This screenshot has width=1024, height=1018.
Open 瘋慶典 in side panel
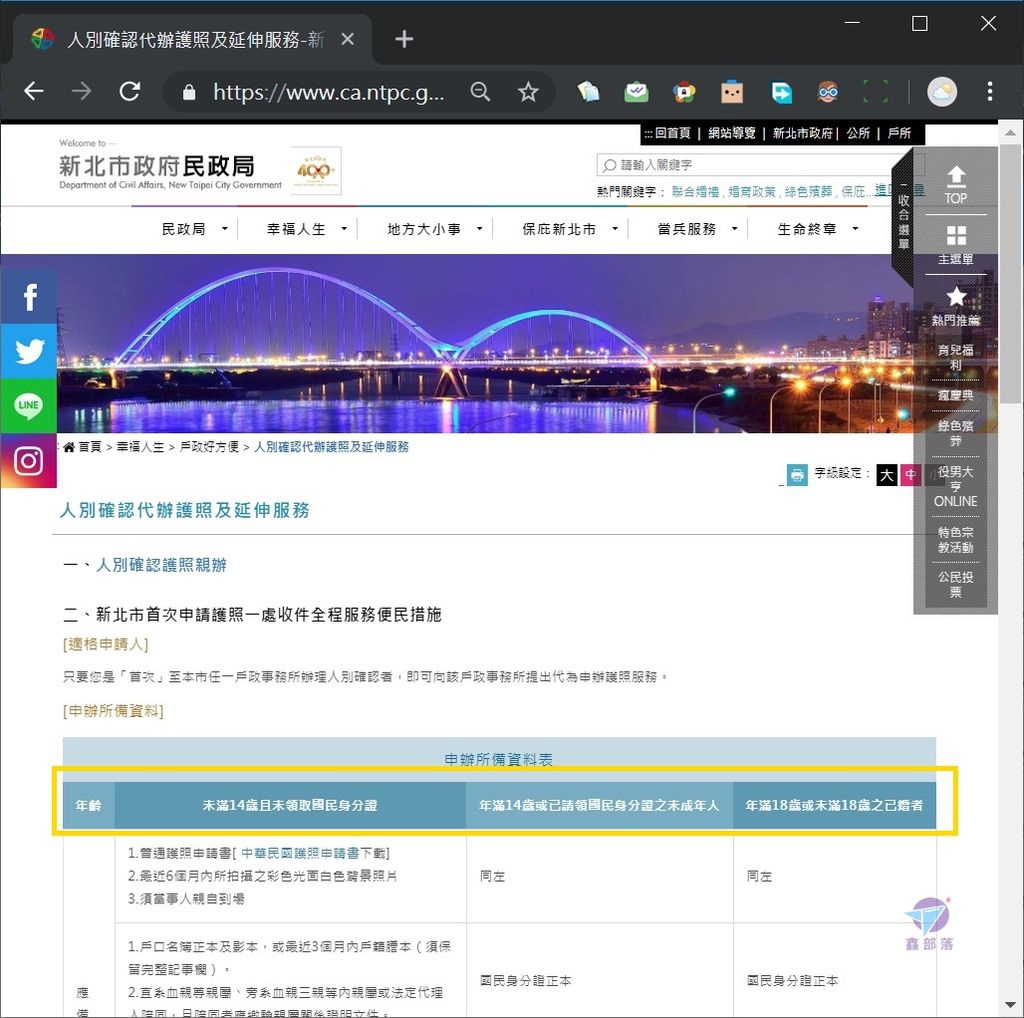point(955,395)
